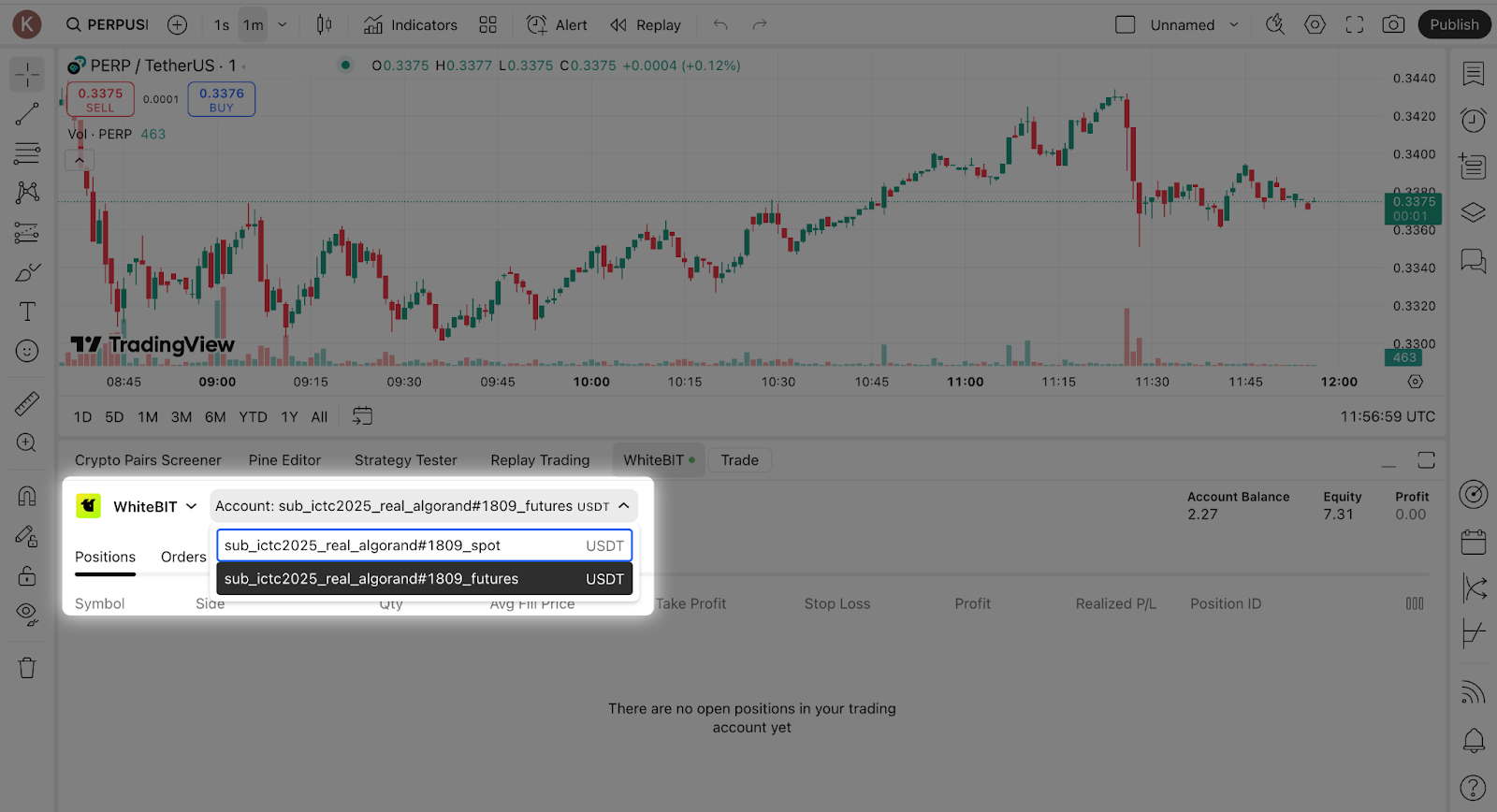Collapse the indicator legend chevron
This screenshot has width=1497, height=812.
[80, 160]
